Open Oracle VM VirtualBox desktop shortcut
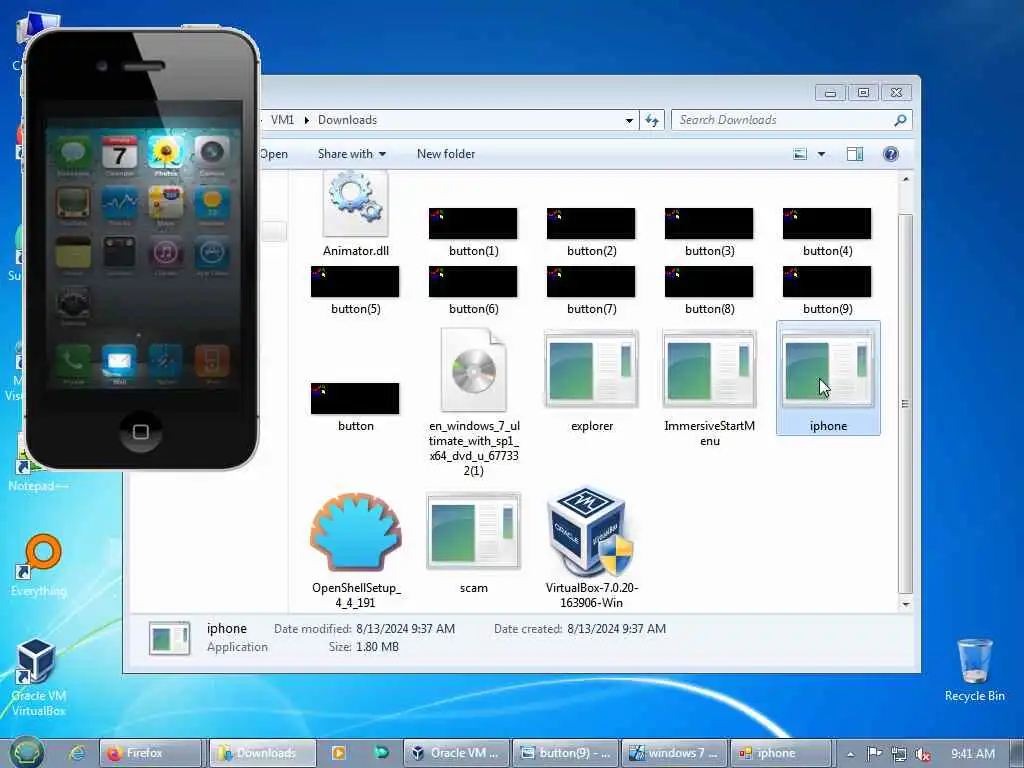Viewport: 1024px width, 768px height. 38,677
